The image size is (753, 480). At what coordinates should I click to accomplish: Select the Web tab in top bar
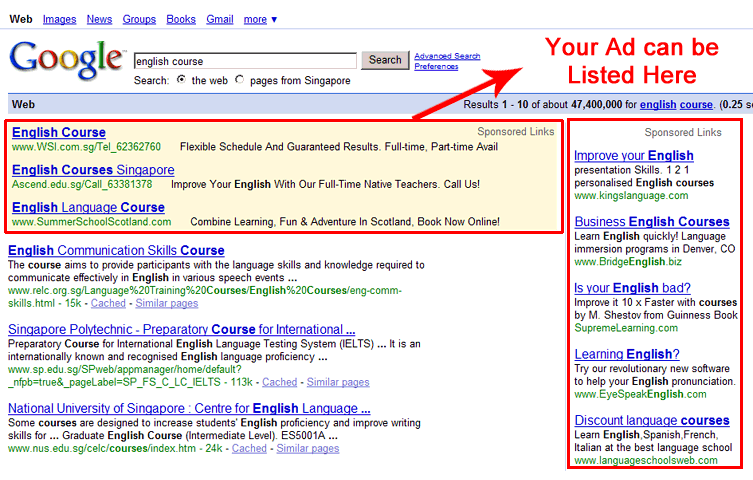[x=21, y=20]
